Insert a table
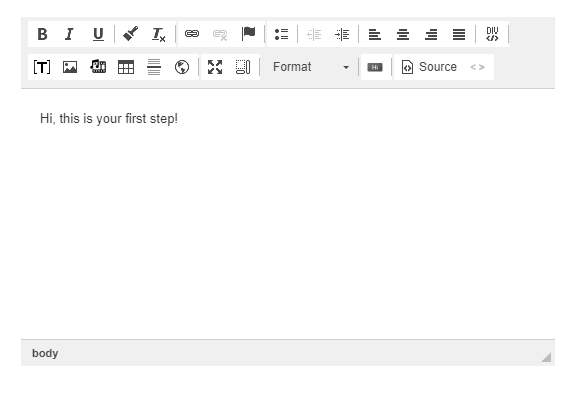Viewport: 576px width, 397px height. tap(126, 67)
